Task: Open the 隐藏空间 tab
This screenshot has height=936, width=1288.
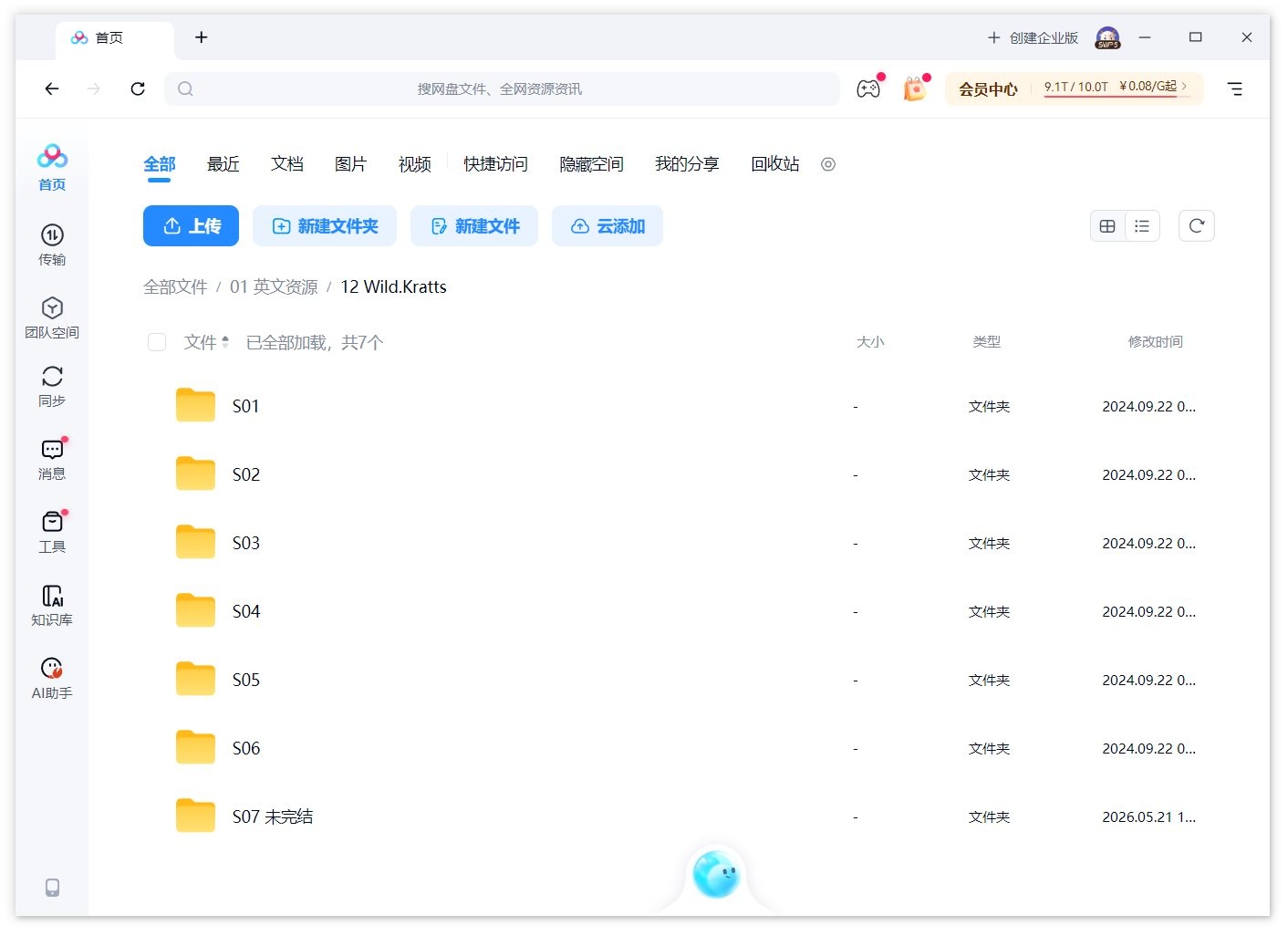Action: click(591, 164)
